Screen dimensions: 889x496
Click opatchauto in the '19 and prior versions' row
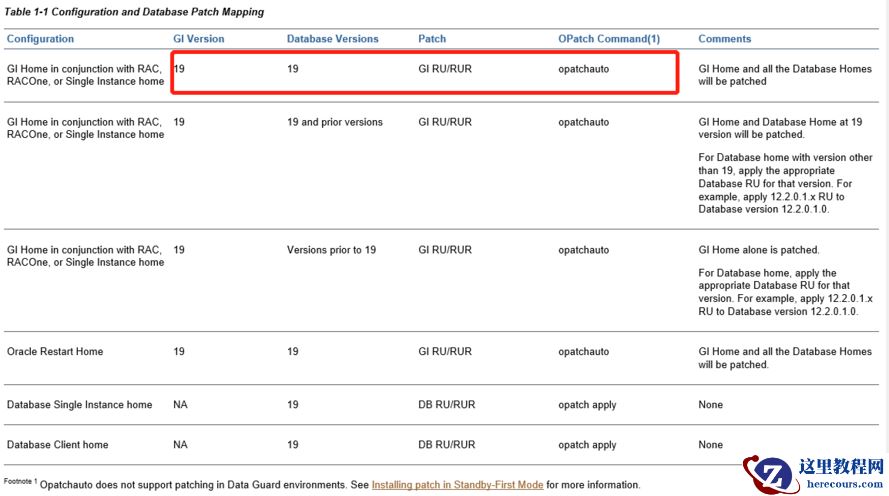[583, 122]
